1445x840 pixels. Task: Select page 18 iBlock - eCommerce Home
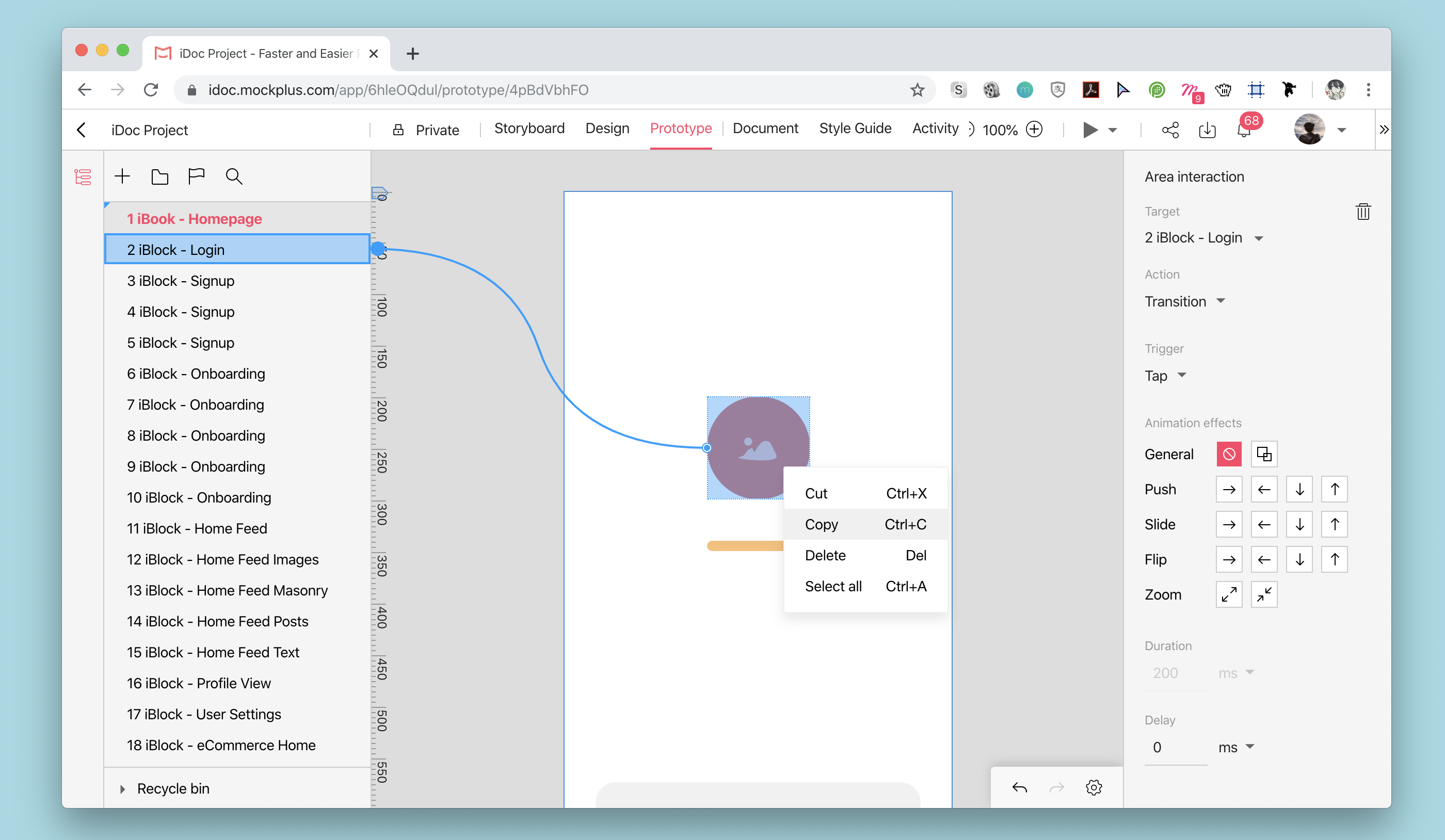[237, 745]
